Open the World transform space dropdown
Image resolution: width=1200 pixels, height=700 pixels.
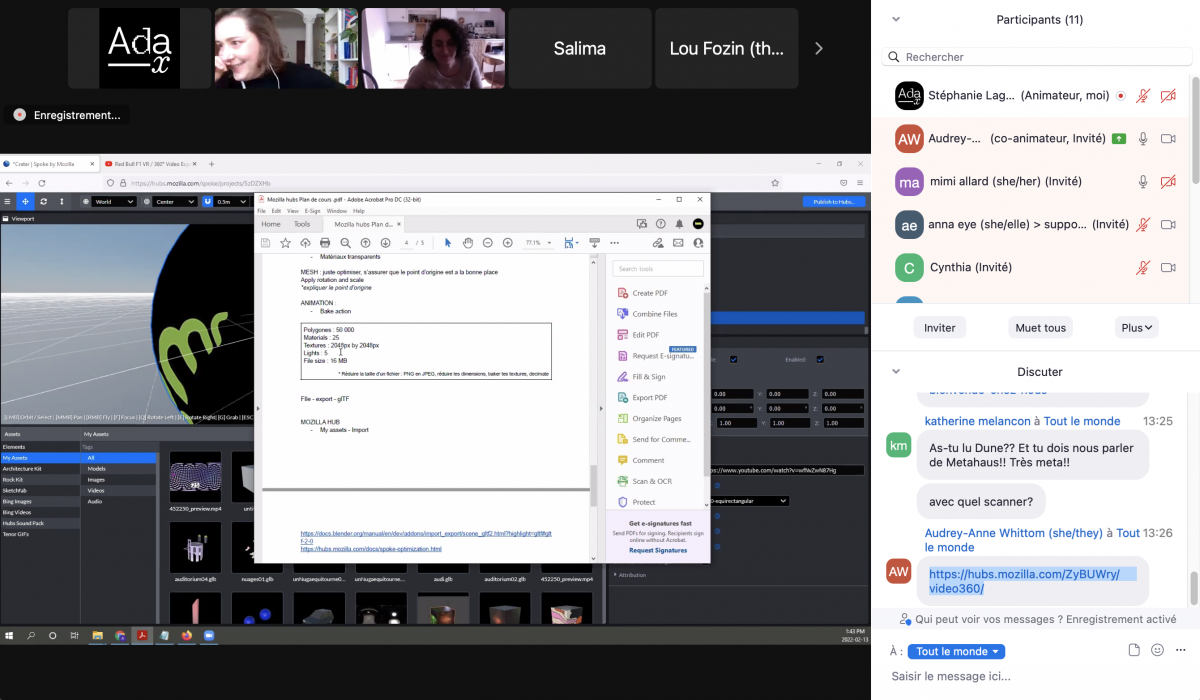click(114, 201)
